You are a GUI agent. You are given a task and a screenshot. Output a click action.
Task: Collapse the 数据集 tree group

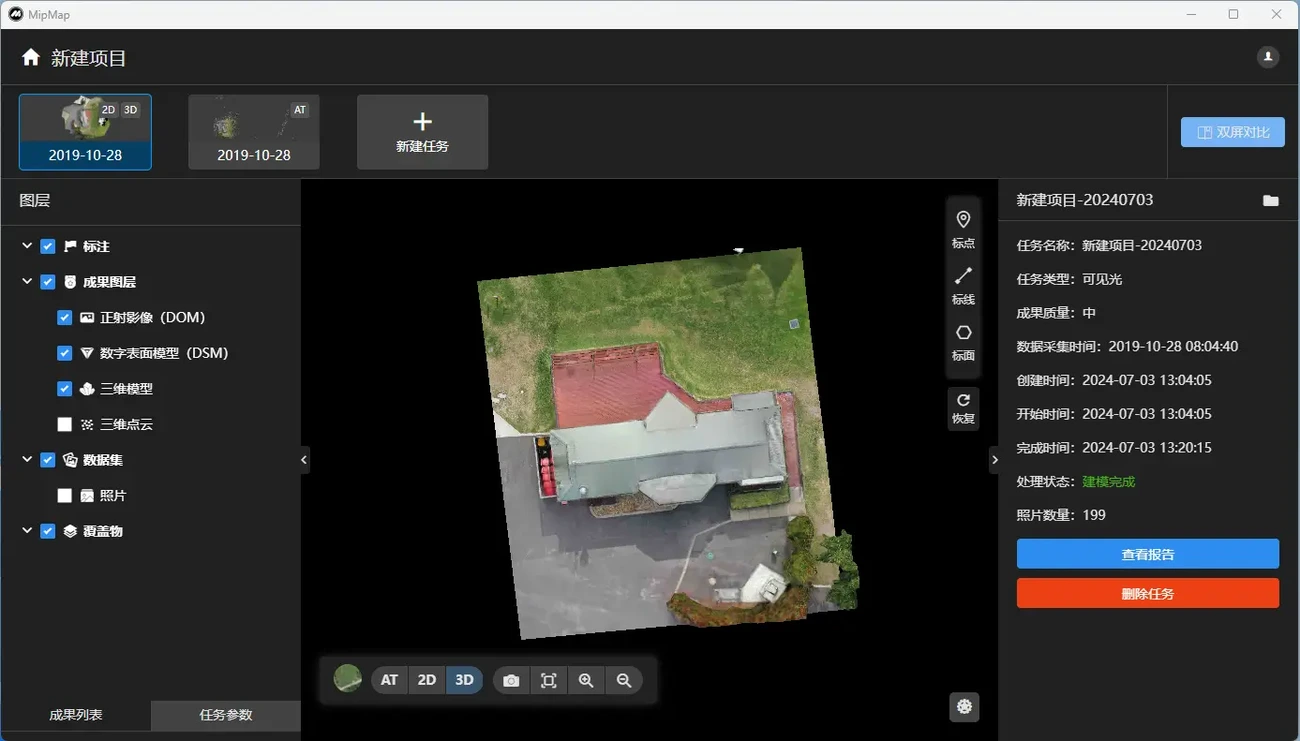pos(27,460)
